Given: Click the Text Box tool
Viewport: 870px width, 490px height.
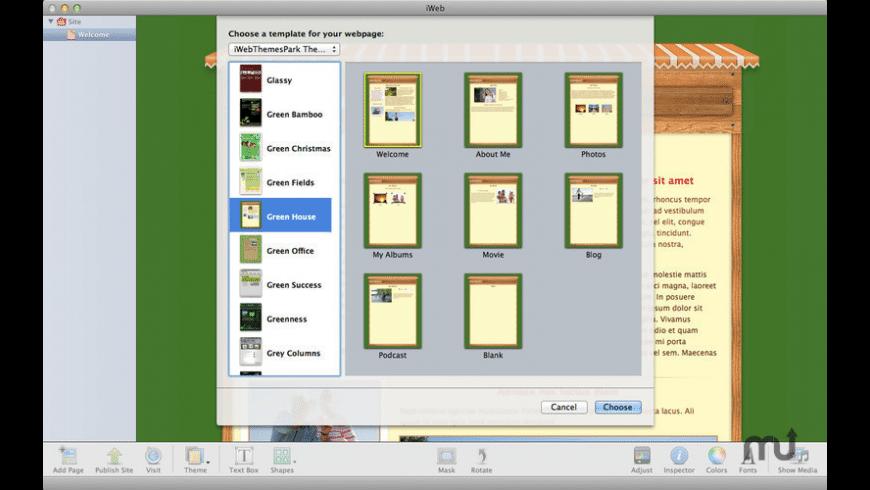Looking at the screenshot, I should (243, 456).
